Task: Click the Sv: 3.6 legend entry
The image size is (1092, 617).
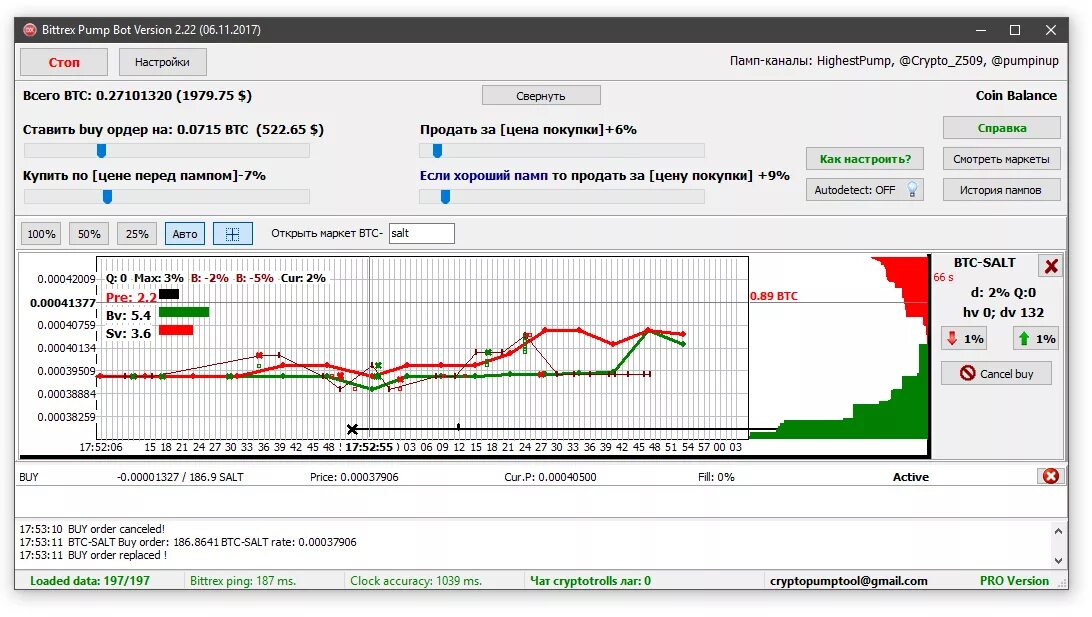Action: 128,334
